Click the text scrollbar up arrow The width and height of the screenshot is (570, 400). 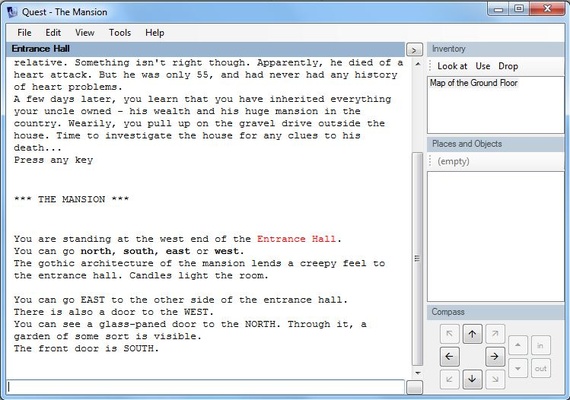pos(418,64)
